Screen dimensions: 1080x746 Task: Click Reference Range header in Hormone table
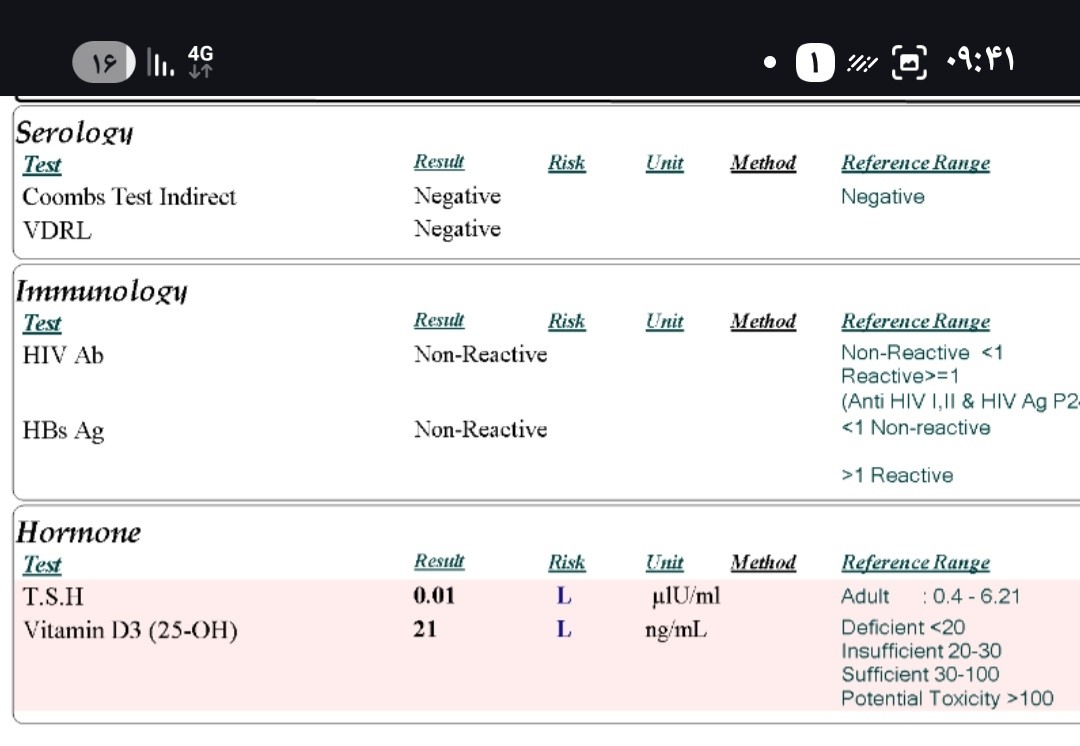[x=915, y=563]
